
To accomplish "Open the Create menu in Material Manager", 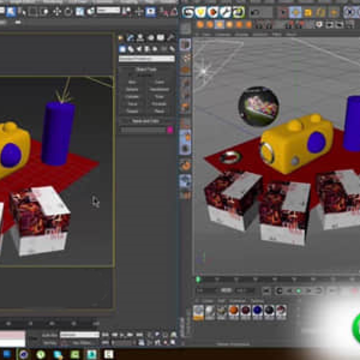I will (208, 301).
